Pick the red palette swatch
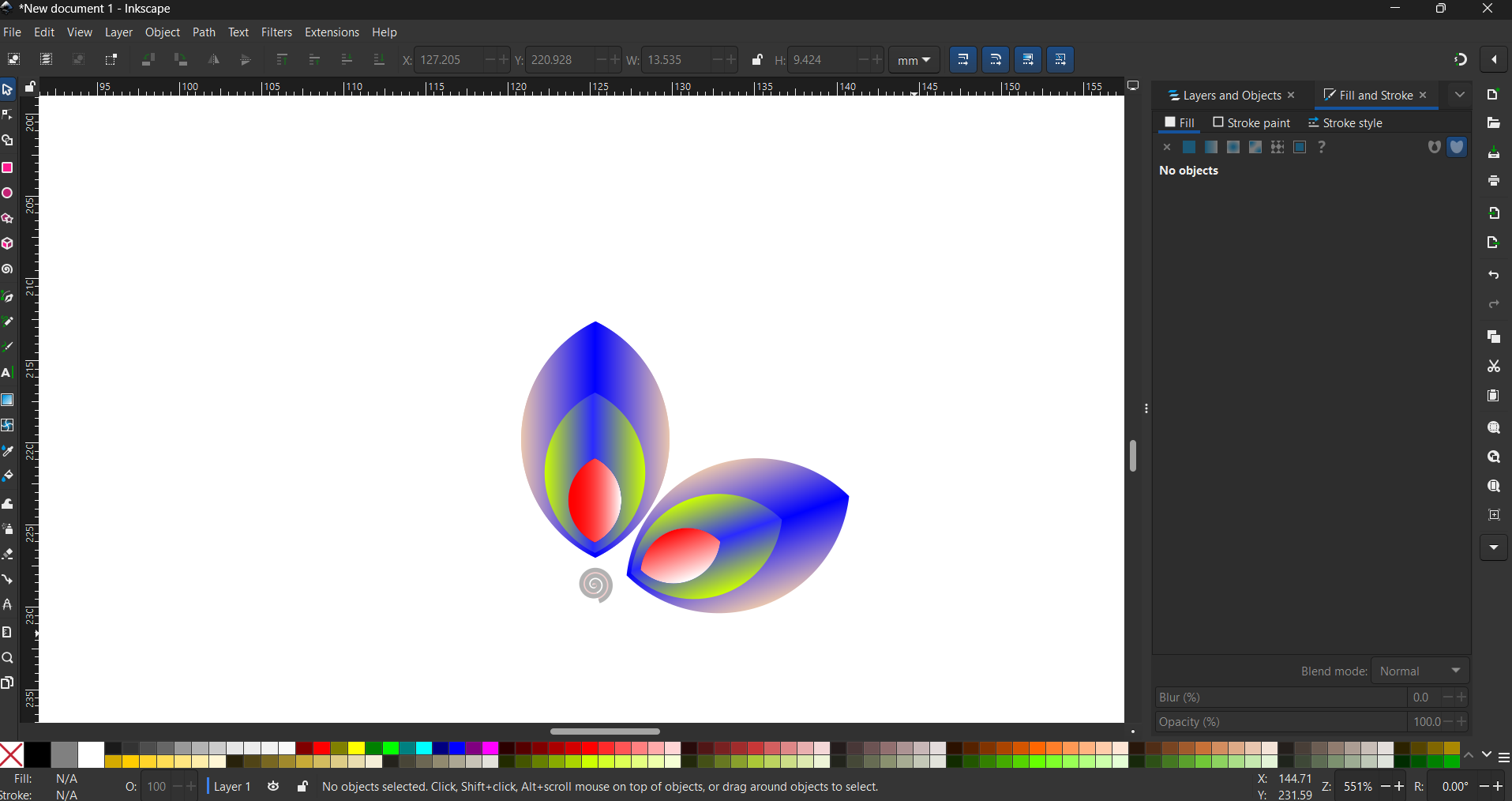This screenshot has width=1512, height=801. click(x=322, y=748)
